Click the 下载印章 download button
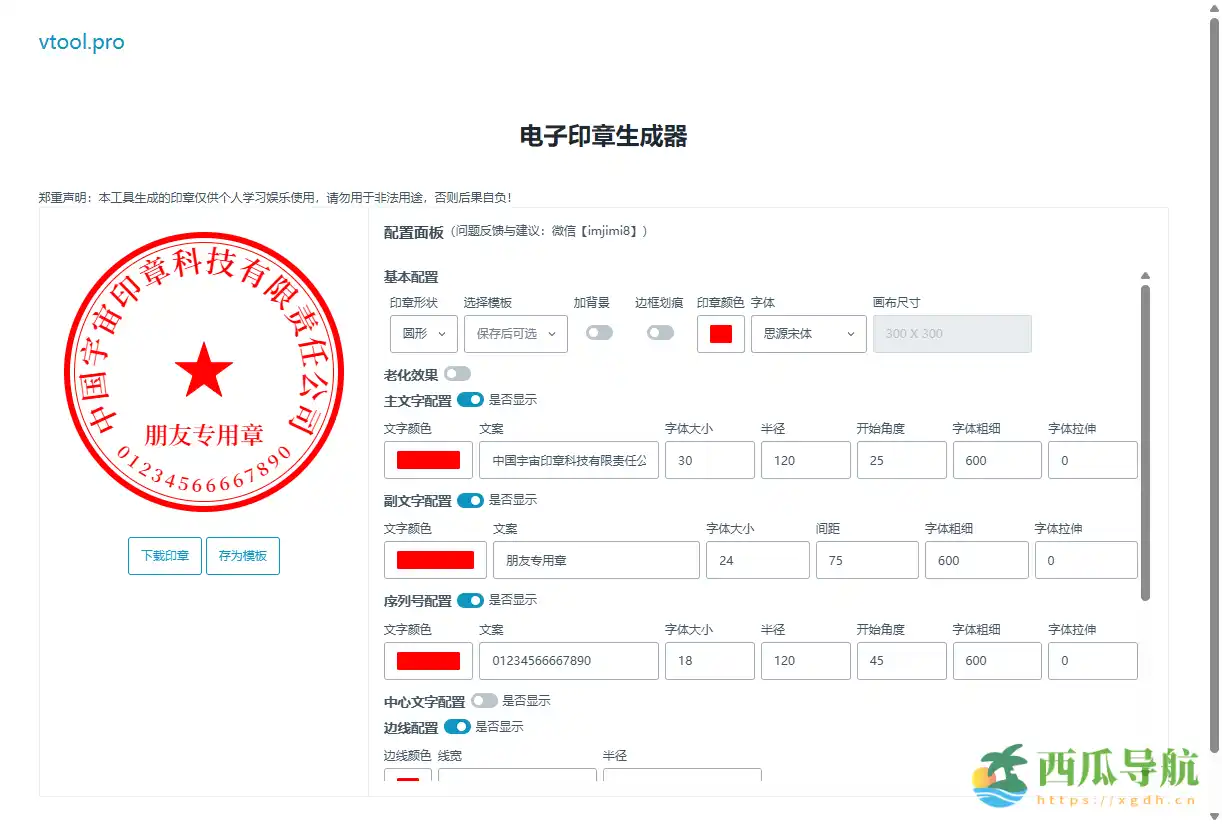Screen dimensions: 1222x824 coord(164,555)
